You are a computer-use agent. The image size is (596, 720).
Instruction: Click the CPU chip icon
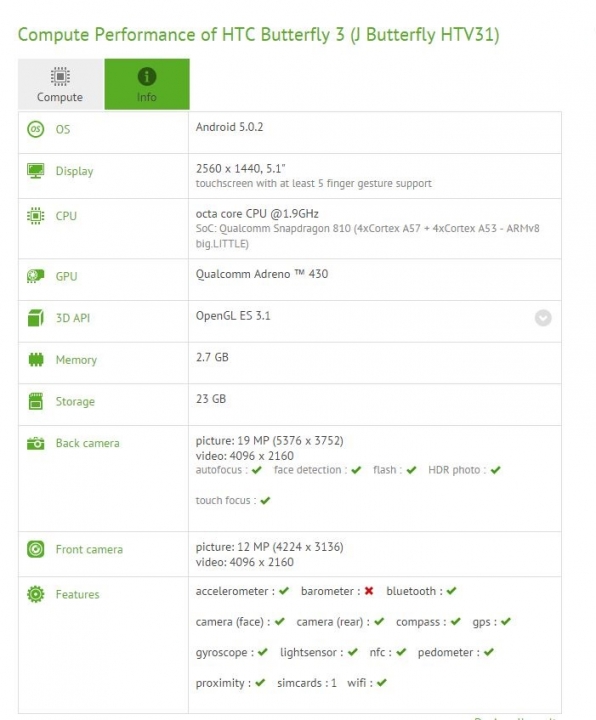[x=35, y=215]
